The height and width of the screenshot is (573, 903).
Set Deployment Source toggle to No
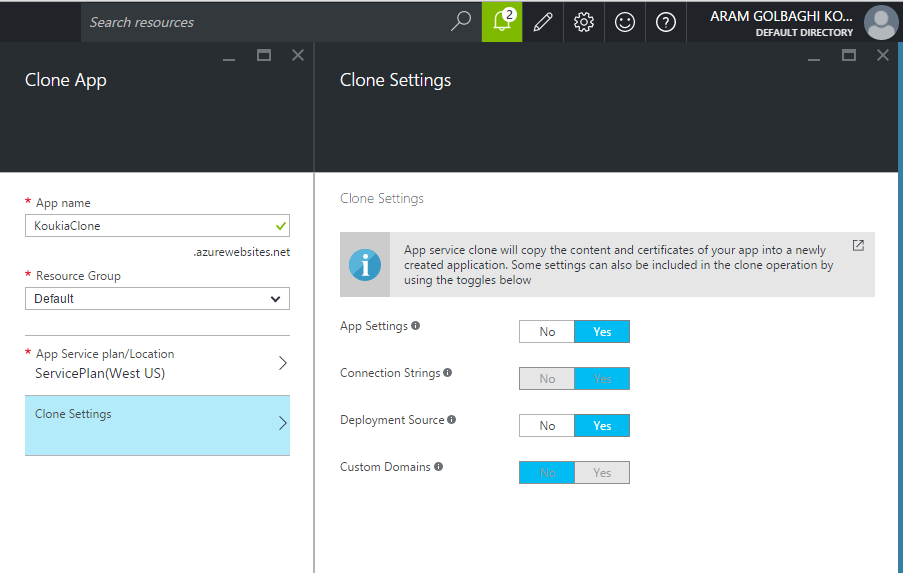click(547, 426)
